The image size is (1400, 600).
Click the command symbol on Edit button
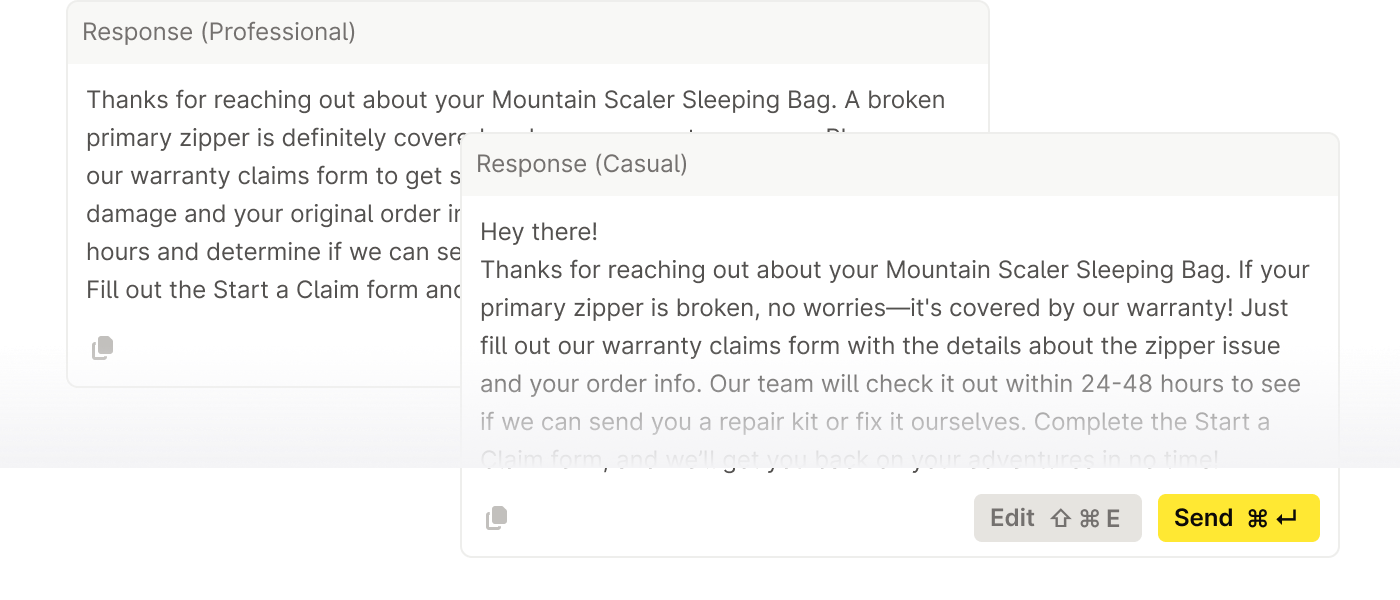[x=1089, y=518]
